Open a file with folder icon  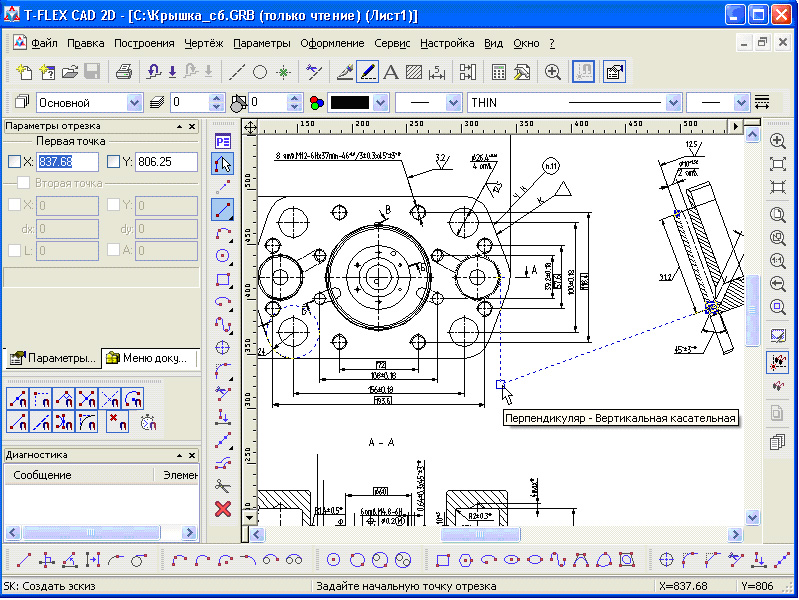(70, 72)
